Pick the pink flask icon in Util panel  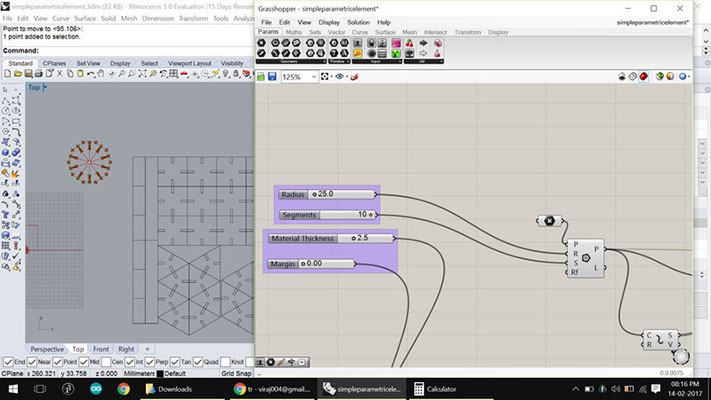pyautogui.click(x=437, y=54)
